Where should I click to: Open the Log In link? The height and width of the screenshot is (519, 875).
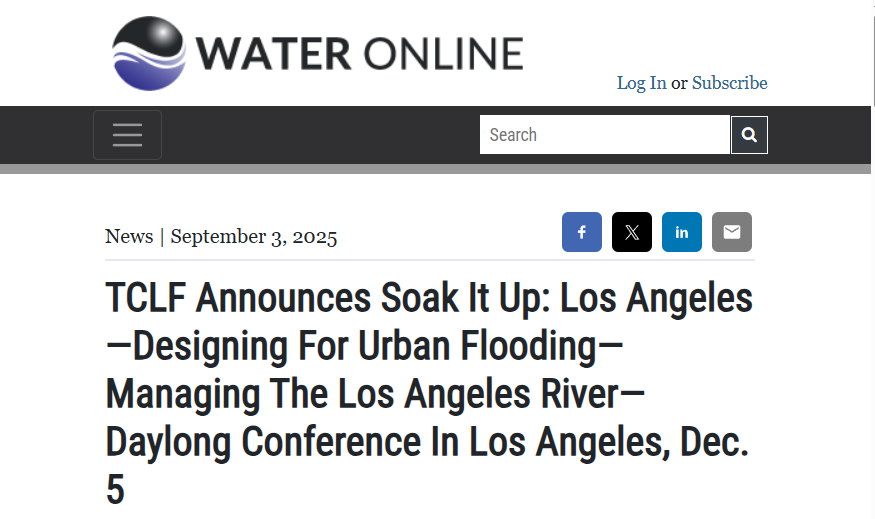(641, 83)
